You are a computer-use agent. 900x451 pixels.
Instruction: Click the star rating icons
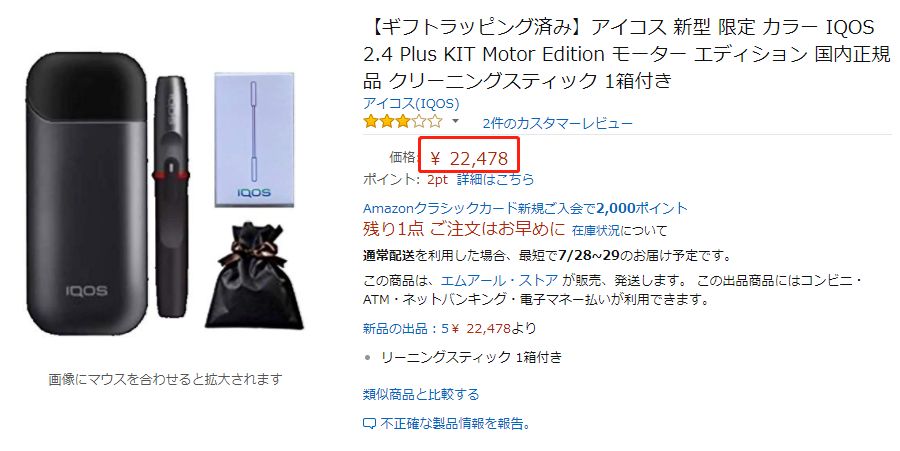click(403, 122)
